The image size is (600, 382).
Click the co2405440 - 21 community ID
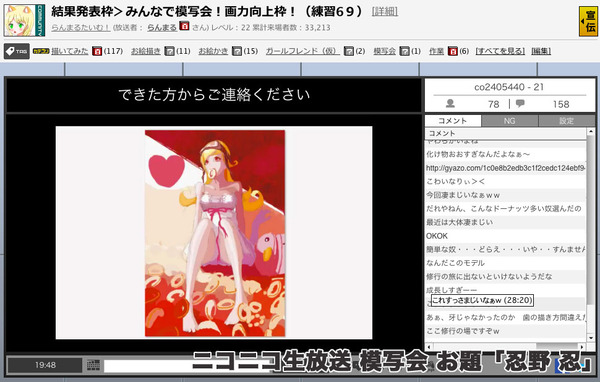[x=509, y=87]
